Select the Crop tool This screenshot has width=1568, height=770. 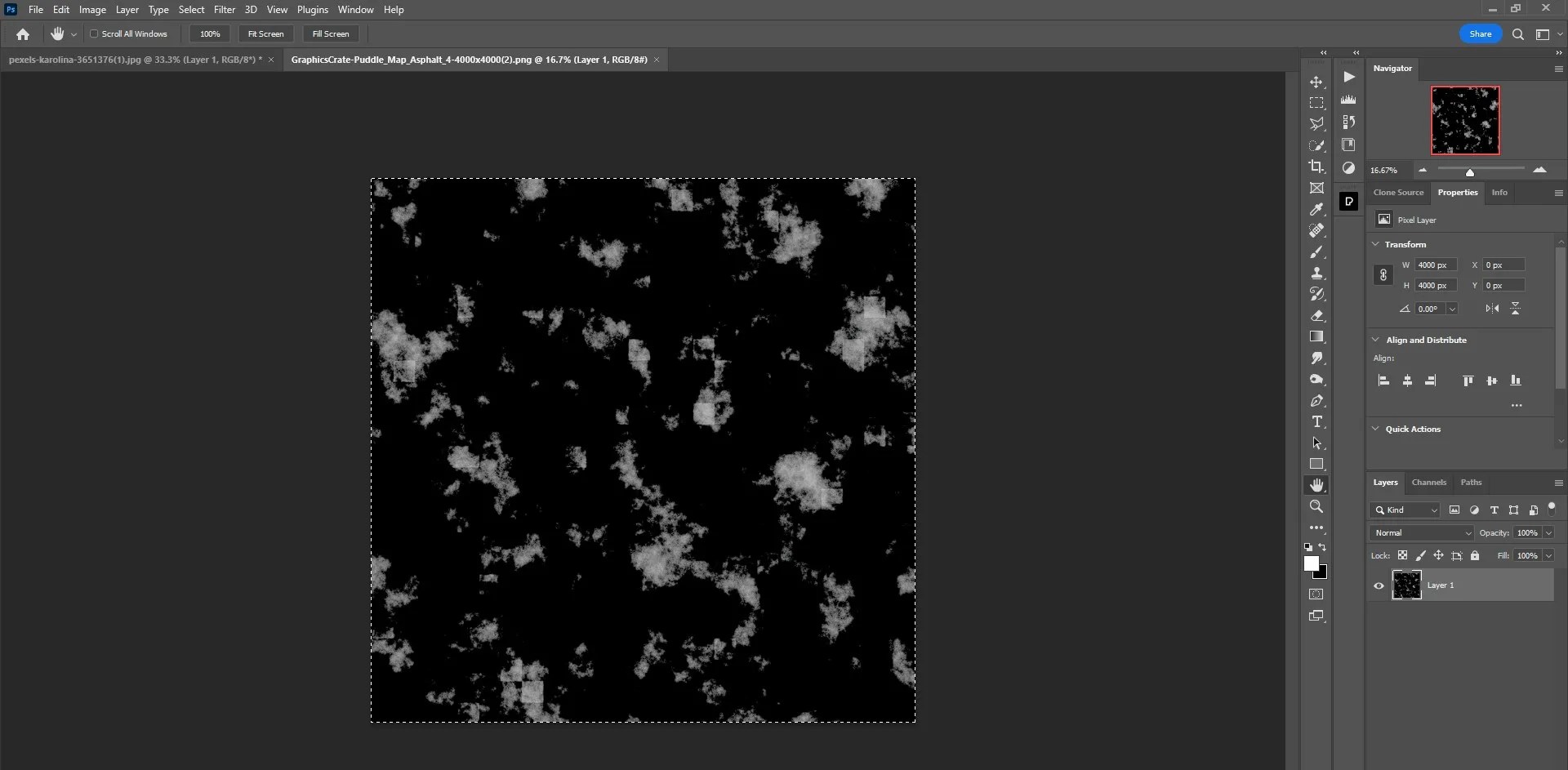(x=1317, y=167)
